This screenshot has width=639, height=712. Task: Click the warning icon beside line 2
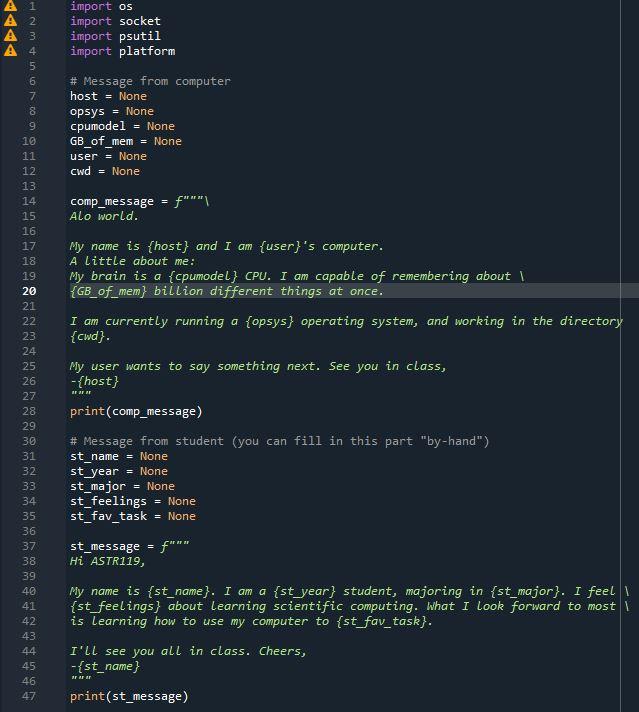click(x=10, y=21)
